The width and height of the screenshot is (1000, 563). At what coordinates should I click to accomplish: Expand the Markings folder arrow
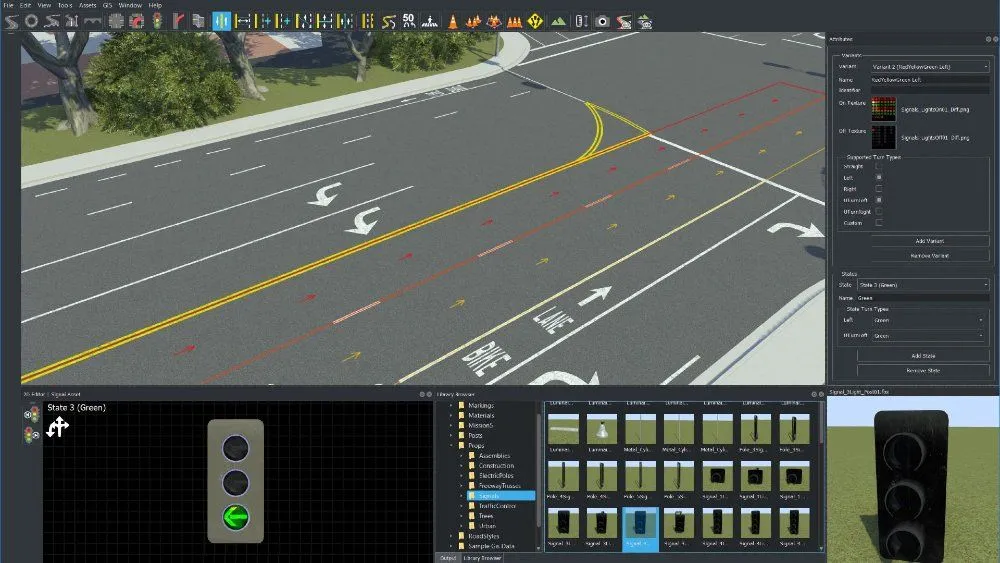[x=451, y=406]
